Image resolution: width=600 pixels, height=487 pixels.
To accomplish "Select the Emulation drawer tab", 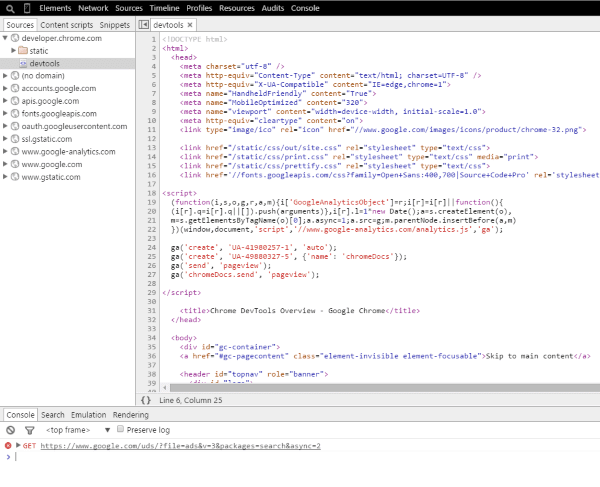I will click(x=88, y=415).
